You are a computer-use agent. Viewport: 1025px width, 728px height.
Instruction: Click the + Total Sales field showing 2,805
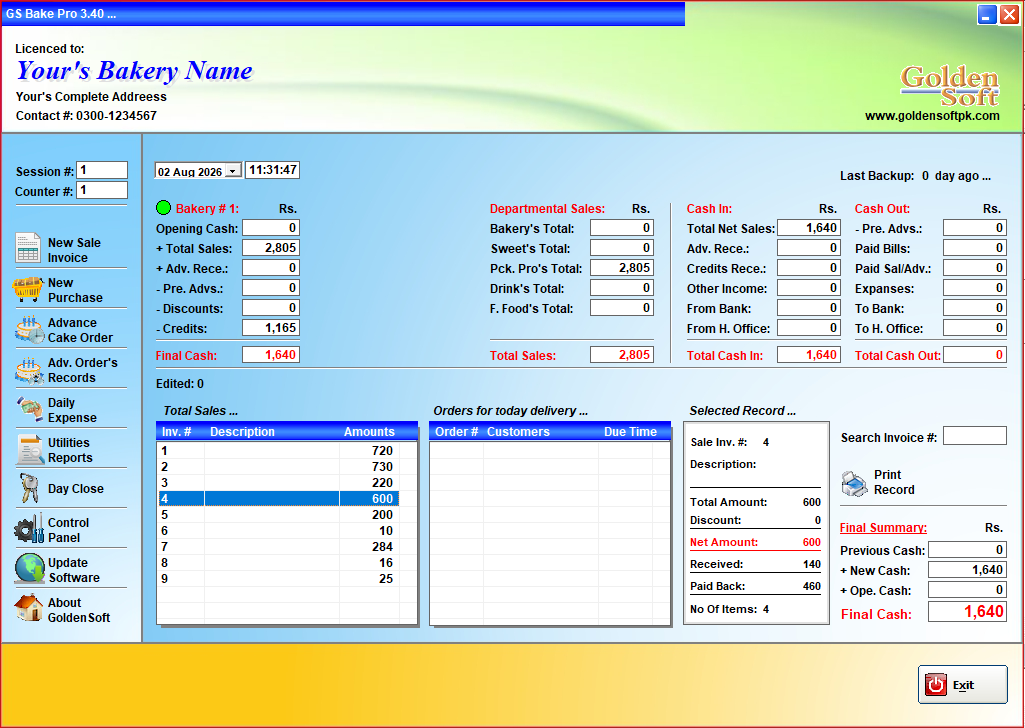point(271,248)
